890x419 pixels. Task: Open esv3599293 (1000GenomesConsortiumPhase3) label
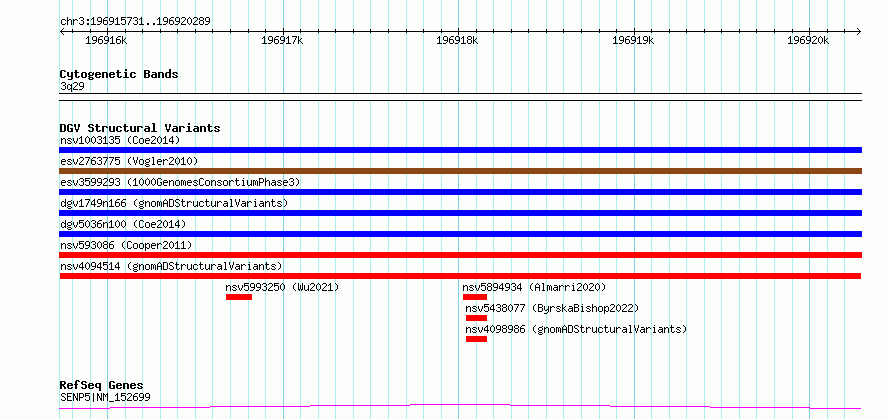tap(180, 182)
